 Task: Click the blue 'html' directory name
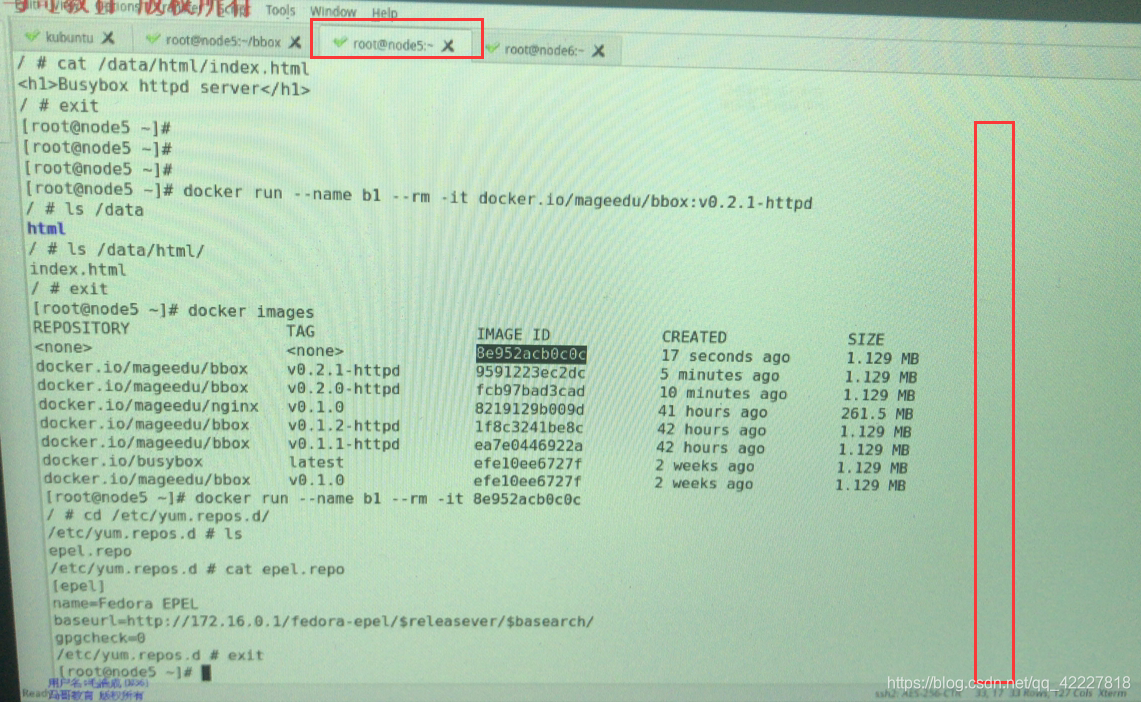click(46, 228)
